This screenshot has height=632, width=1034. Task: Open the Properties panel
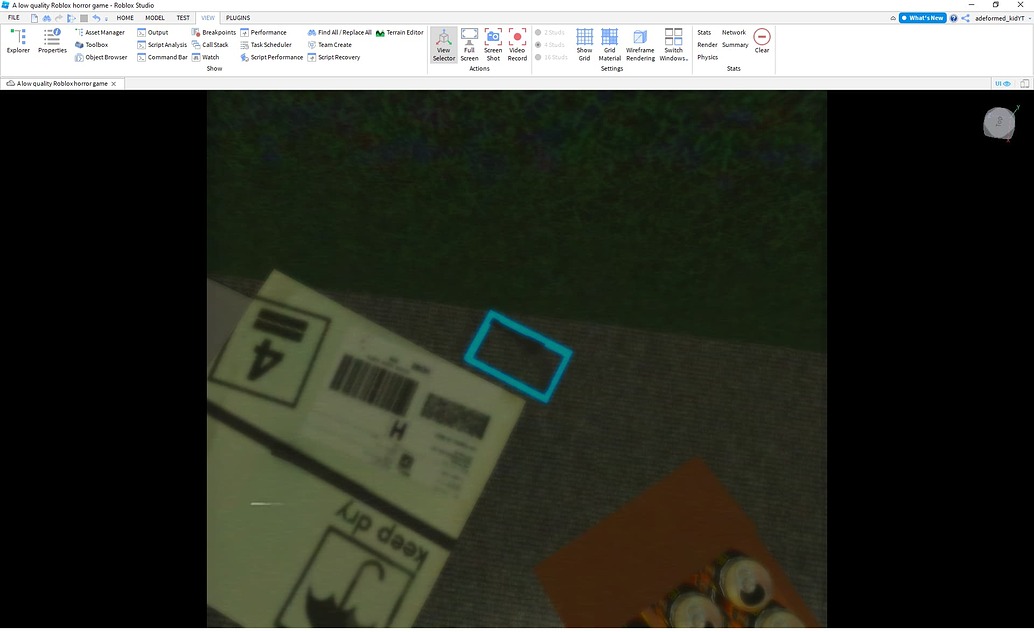click(x=51, y=42)
